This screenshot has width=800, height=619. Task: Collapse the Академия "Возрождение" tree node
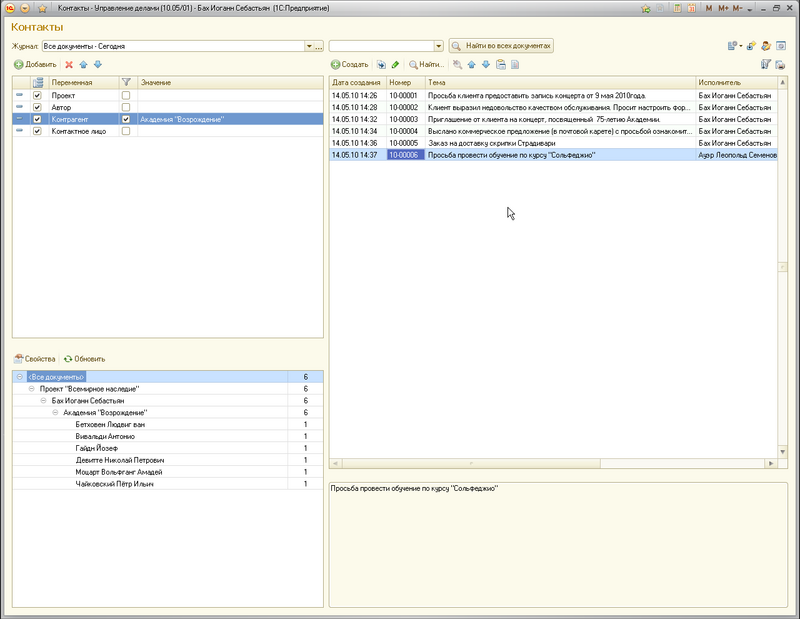55,412
